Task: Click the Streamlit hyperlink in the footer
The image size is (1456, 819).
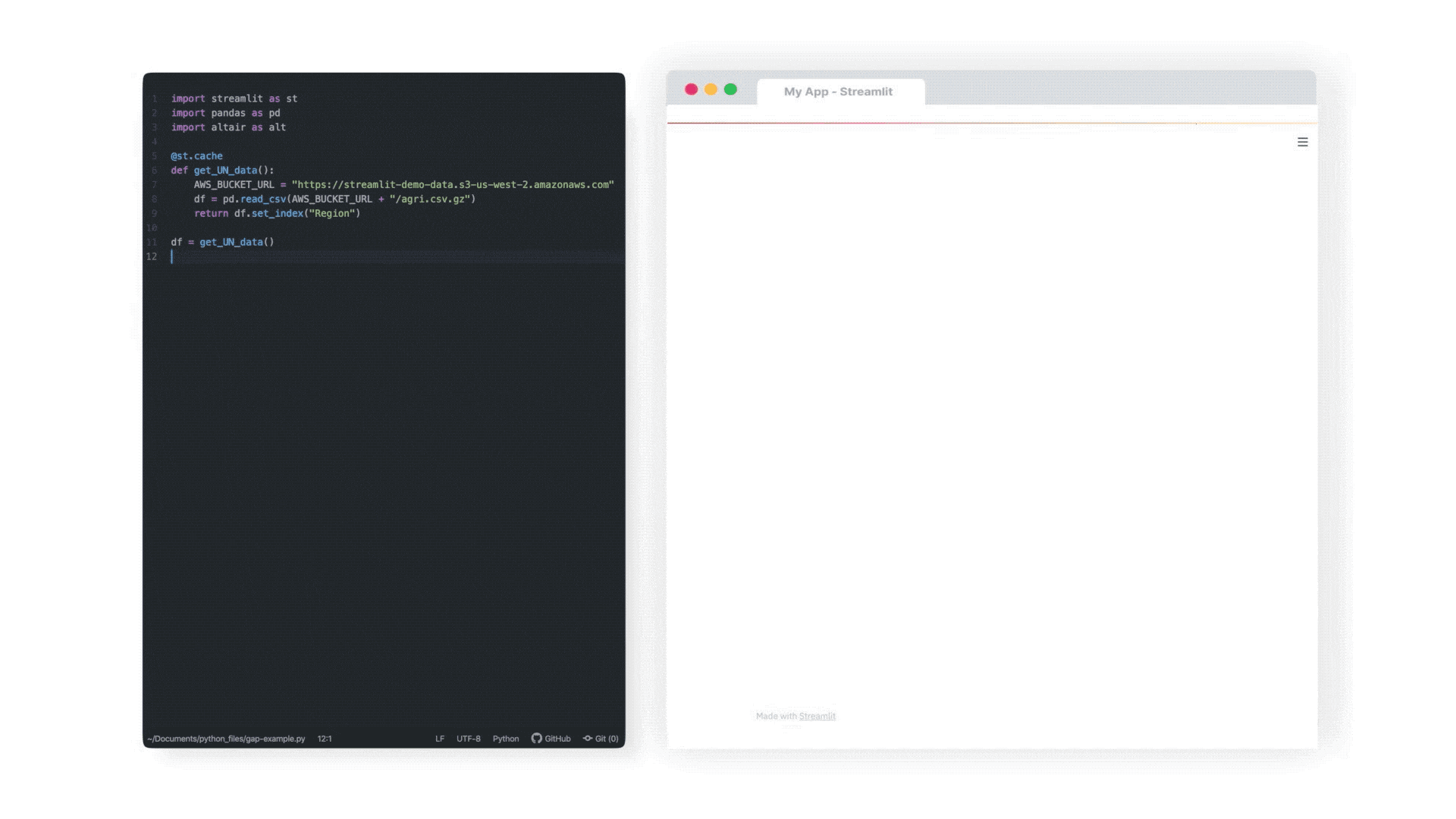Action: point(817,716)
